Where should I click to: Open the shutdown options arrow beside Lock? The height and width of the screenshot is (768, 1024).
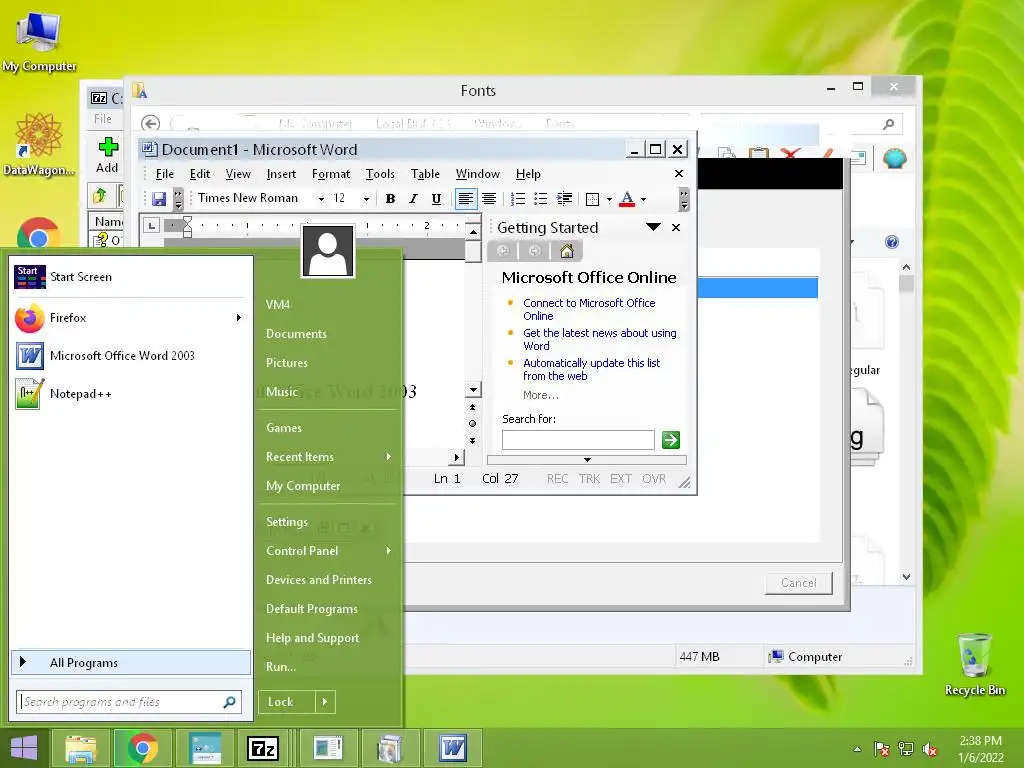[x=325, y=702]
